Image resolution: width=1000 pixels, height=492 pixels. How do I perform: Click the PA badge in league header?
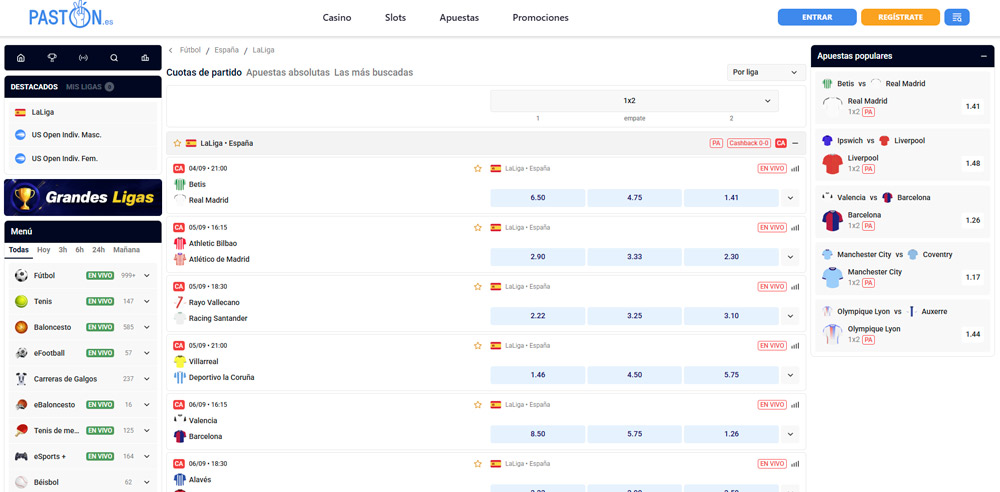click(716, 144)
